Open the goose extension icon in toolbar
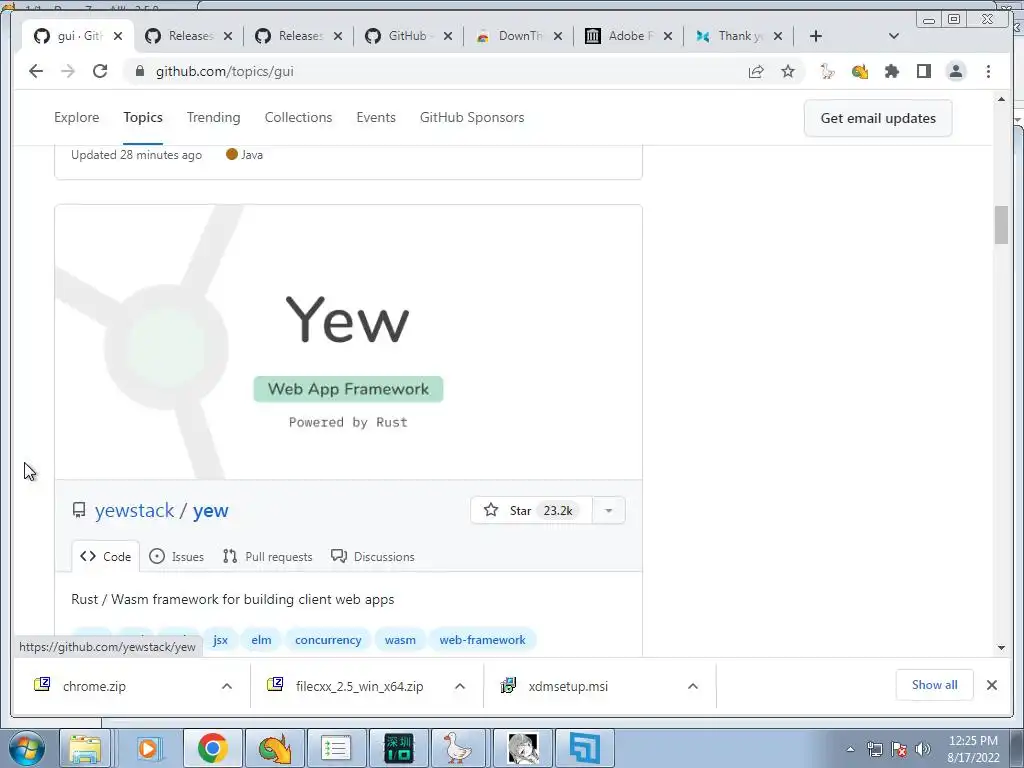Viewport: 1024px width, 768px height. click(x=827, y=71)
